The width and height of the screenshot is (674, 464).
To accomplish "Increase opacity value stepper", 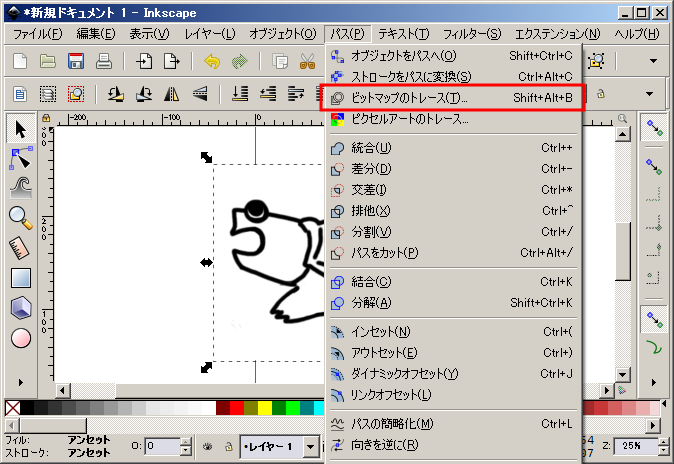I will click(x=186, y=441).
